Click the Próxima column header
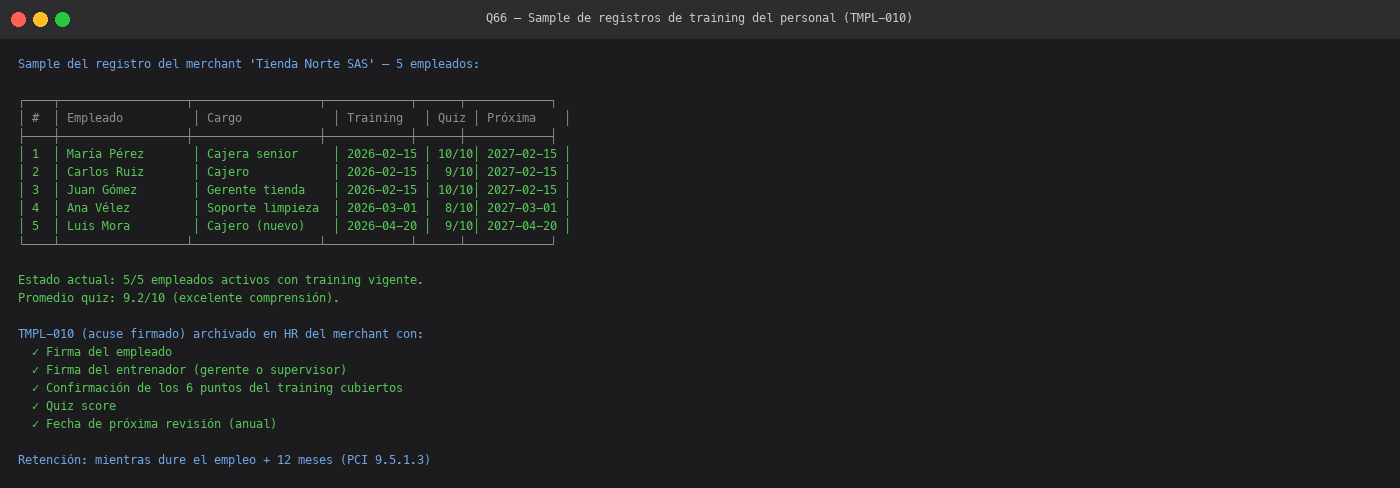This screenshot has height=488, width=1400. tap(511, 118)
